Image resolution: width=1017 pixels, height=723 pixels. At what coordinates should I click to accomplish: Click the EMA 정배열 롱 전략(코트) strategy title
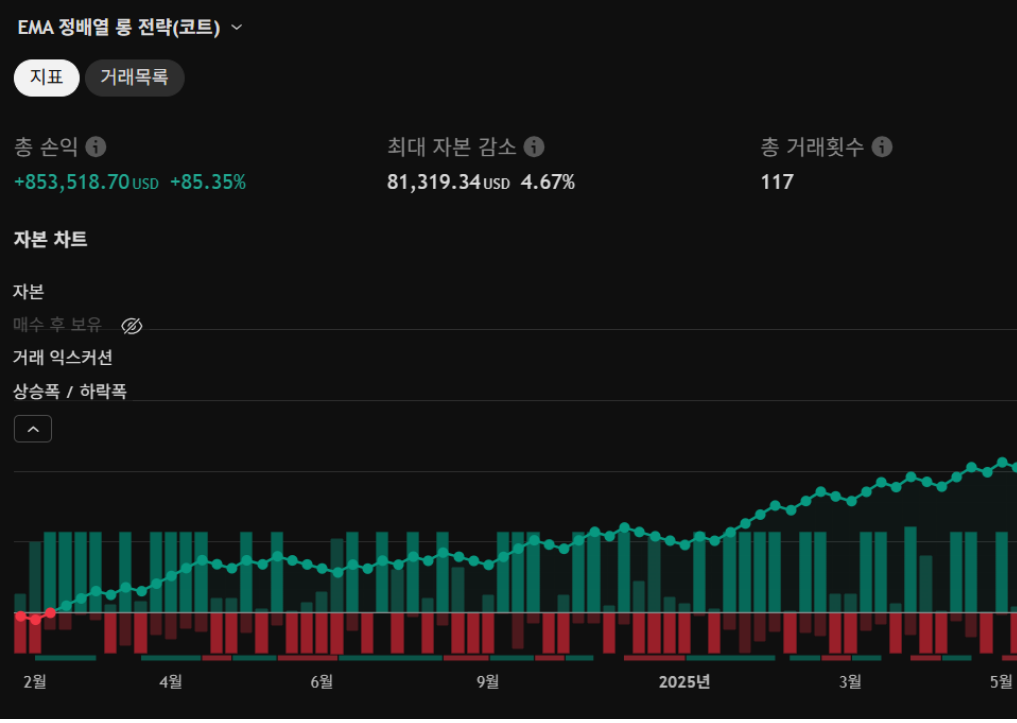pyautogui.click(x=118, y=27)
